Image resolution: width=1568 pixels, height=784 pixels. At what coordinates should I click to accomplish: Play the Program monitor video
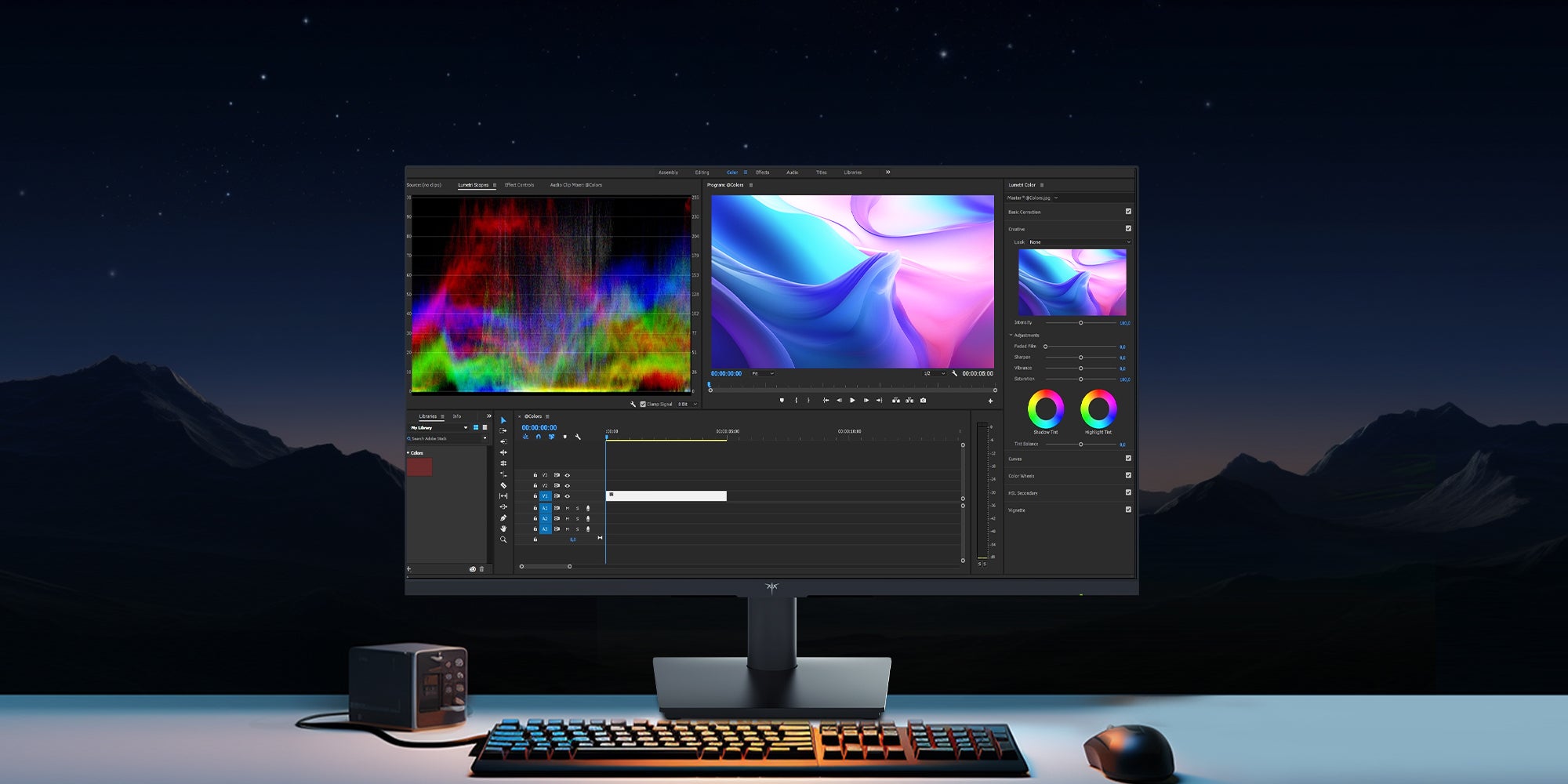pyautogui.click(x=852, y=401)
